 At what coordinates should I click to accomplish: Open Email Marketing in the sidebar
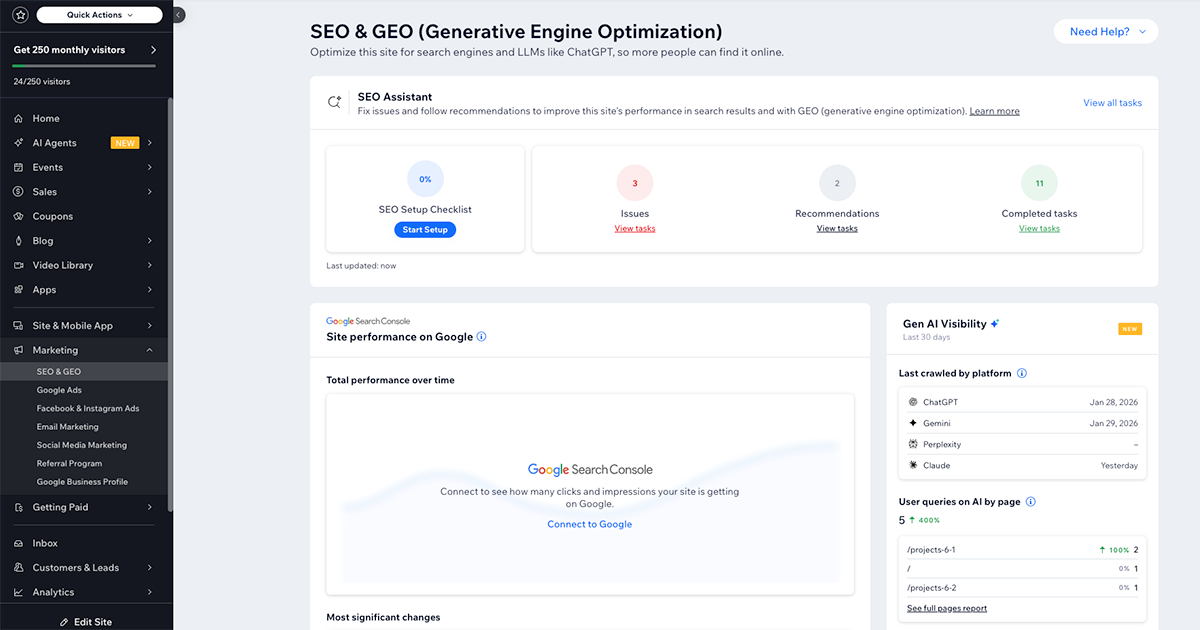coord(67,427)
